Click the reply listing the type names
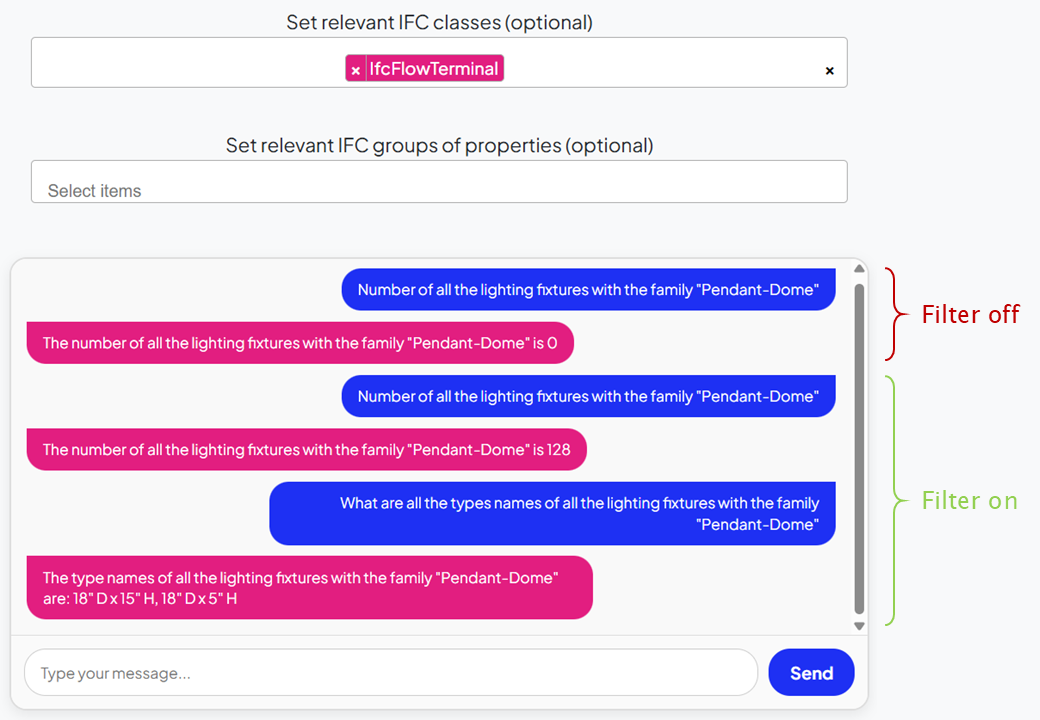 309,588
